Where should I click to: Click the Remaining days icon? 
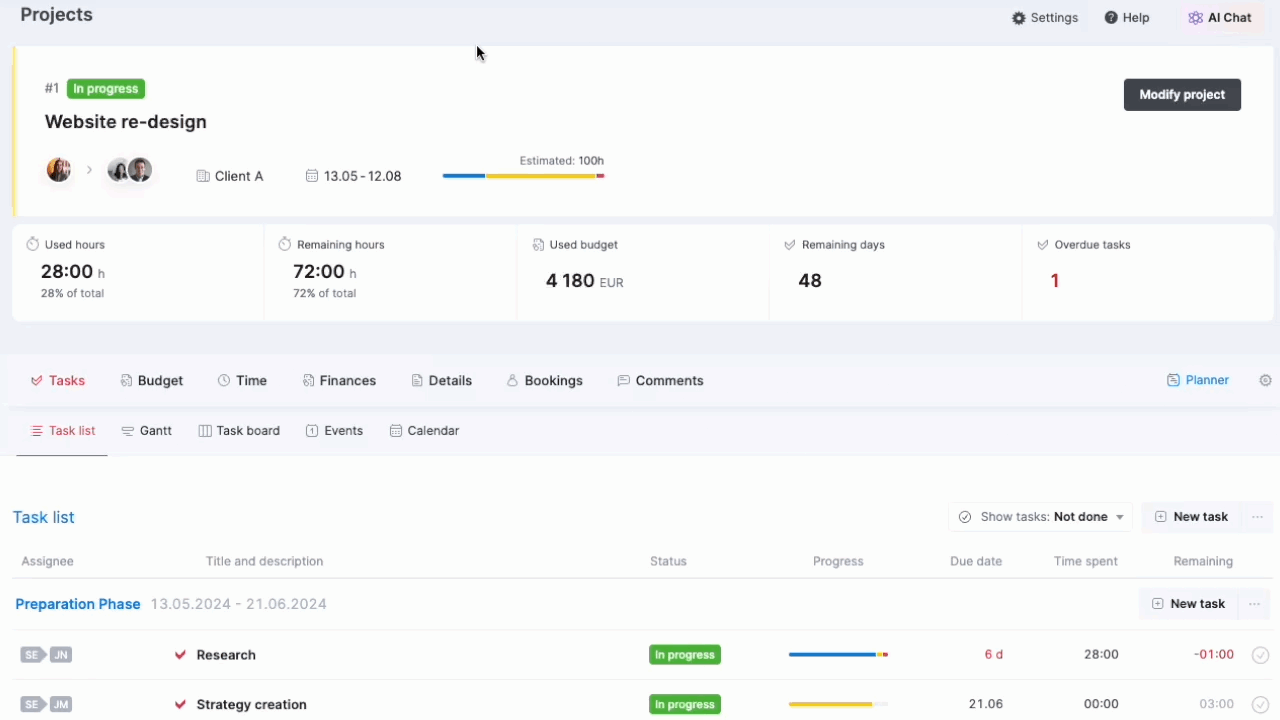click(790, 244)
